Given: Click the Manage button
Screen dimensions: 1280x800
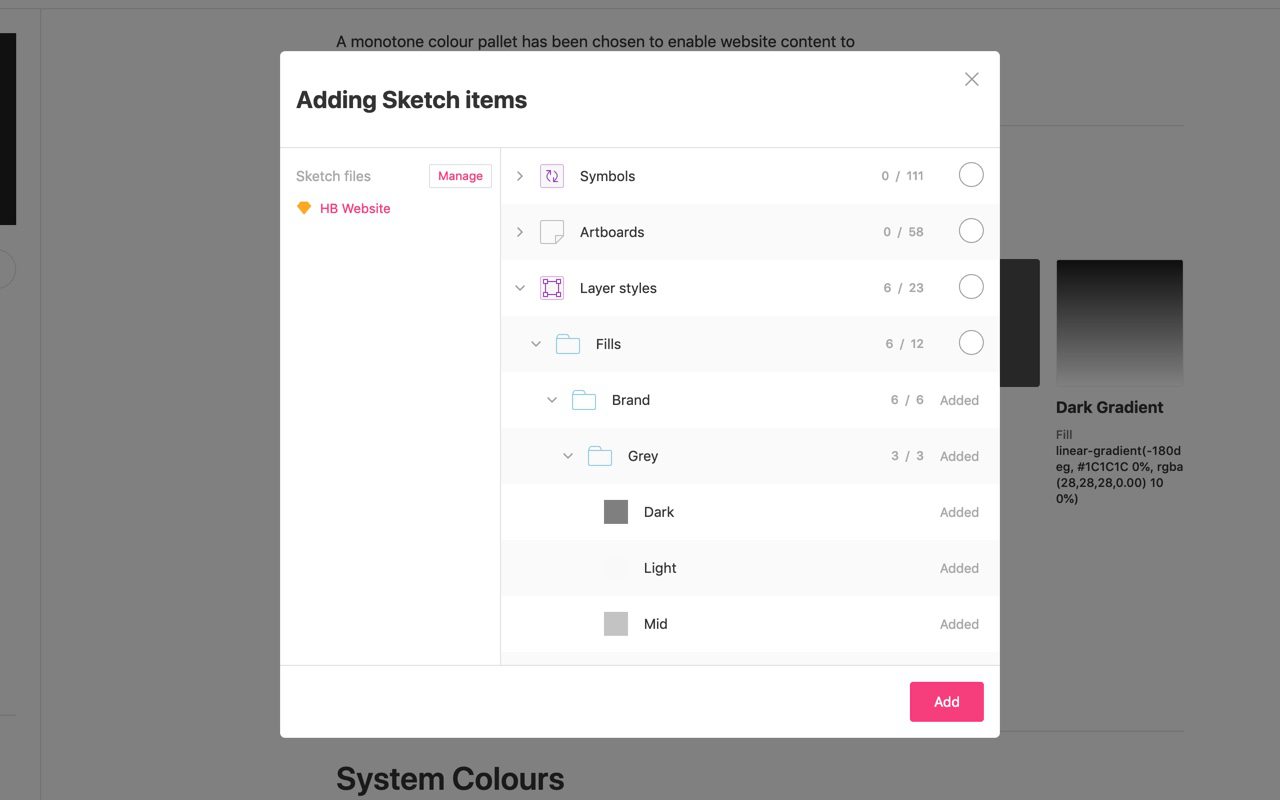Looking at the screenshot, I should pyautogui.click(x=460, y=175).
